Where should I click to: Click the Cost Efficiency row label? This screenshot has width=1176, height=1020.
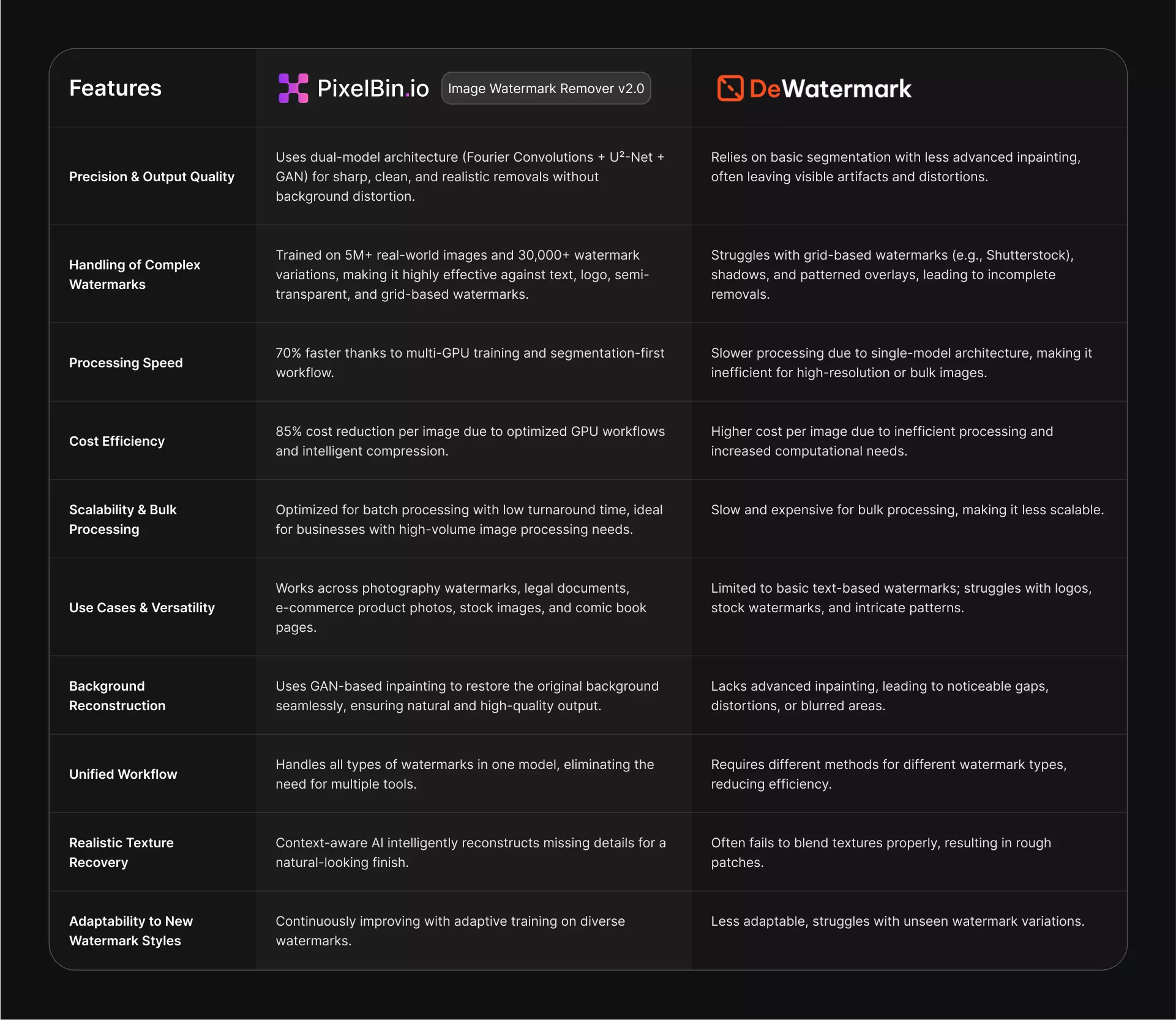pyautogui.click(x=116, y=441)
